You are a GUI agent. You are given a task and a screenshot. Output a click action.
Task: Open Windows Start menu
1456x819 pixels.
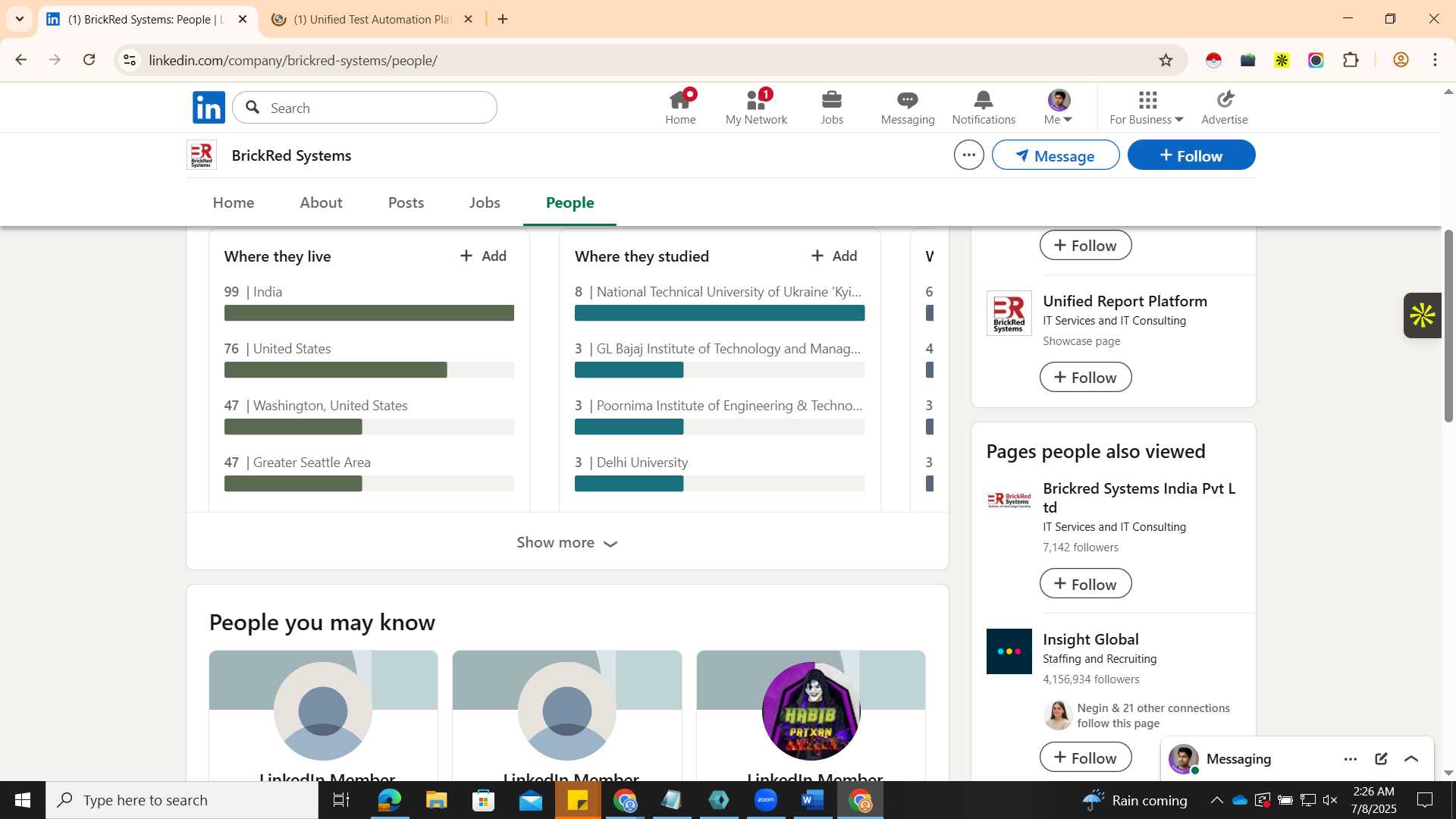[x=23, y=800]
